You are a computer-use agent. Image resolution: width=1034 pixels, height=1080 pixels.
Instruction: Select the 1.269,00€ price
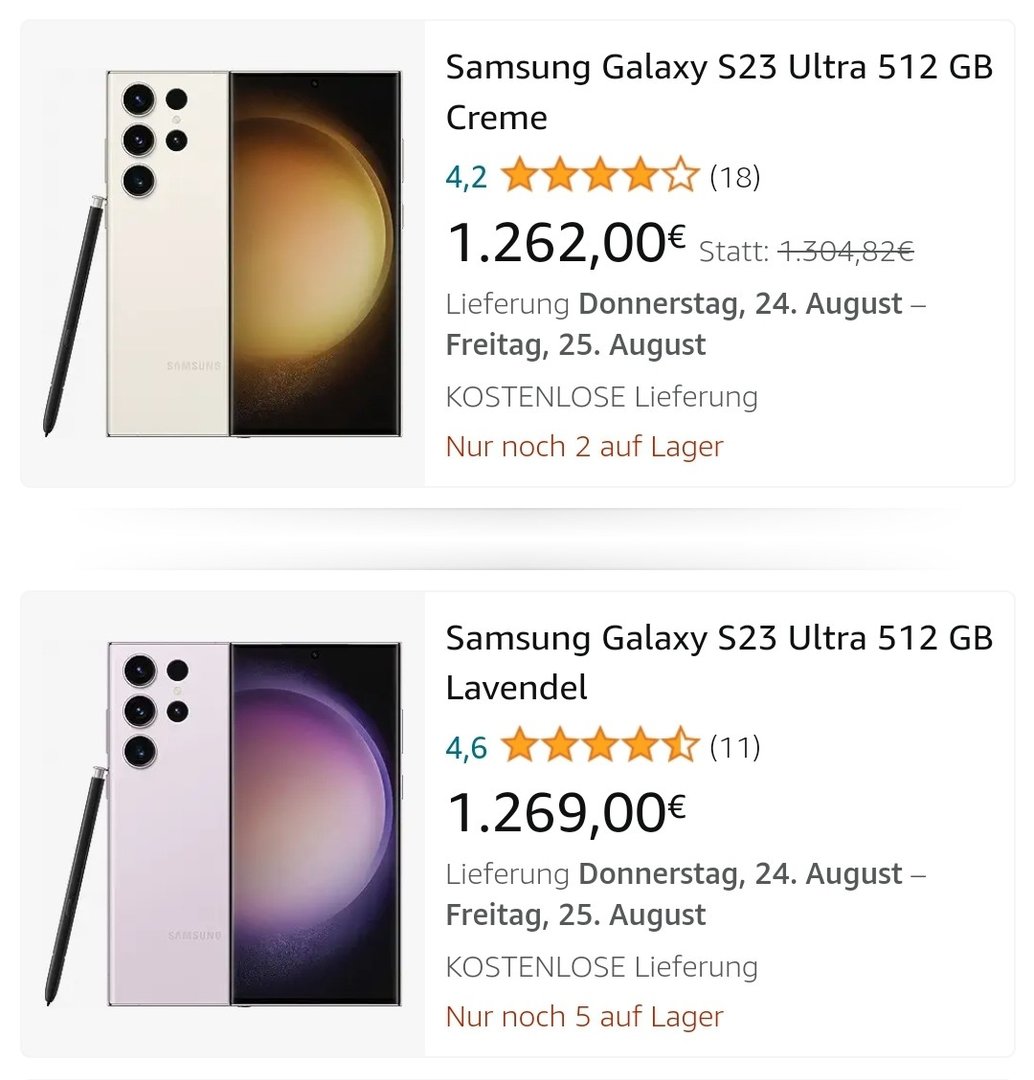tap(565, 812)
